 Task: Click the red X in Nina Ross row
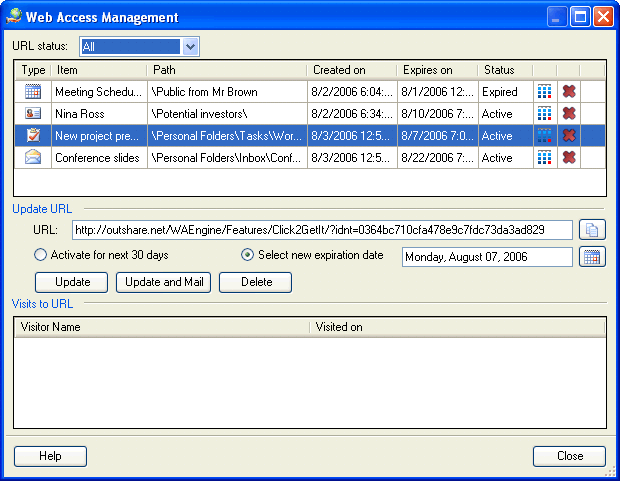coord(569,114)
